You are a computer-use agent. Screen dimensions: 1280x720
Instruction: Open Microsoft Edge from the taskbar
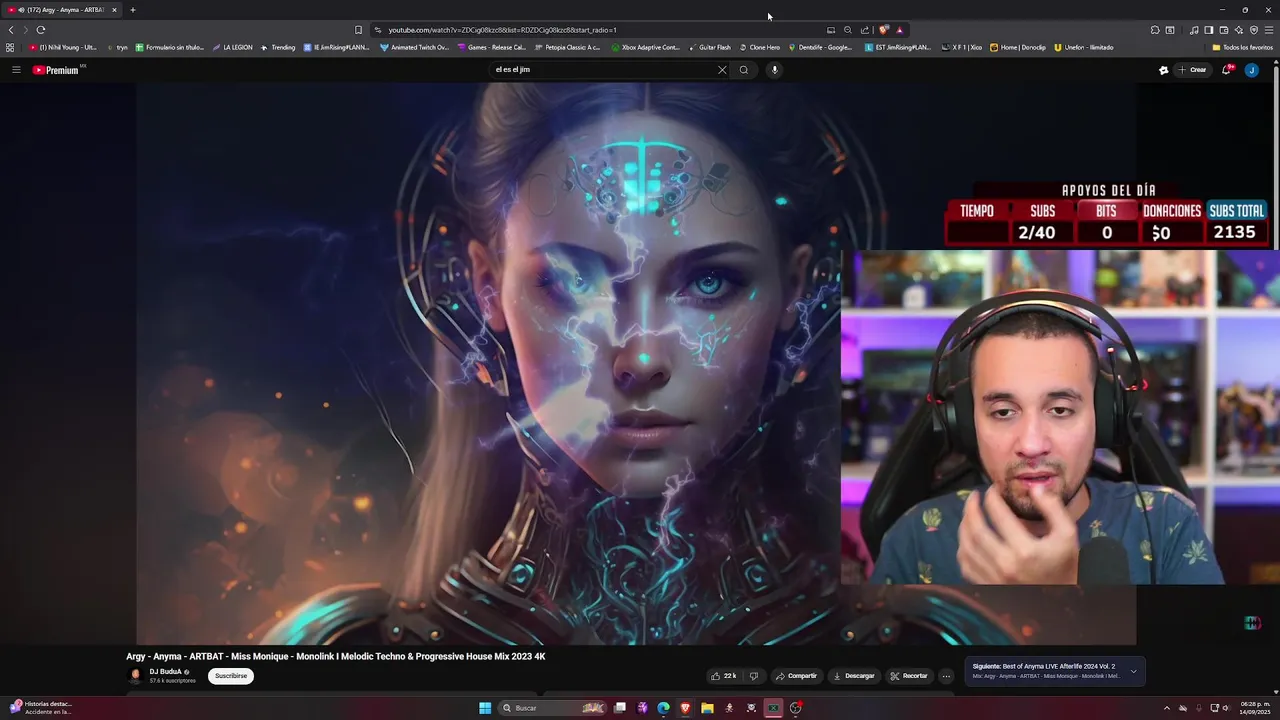point(663,708)
